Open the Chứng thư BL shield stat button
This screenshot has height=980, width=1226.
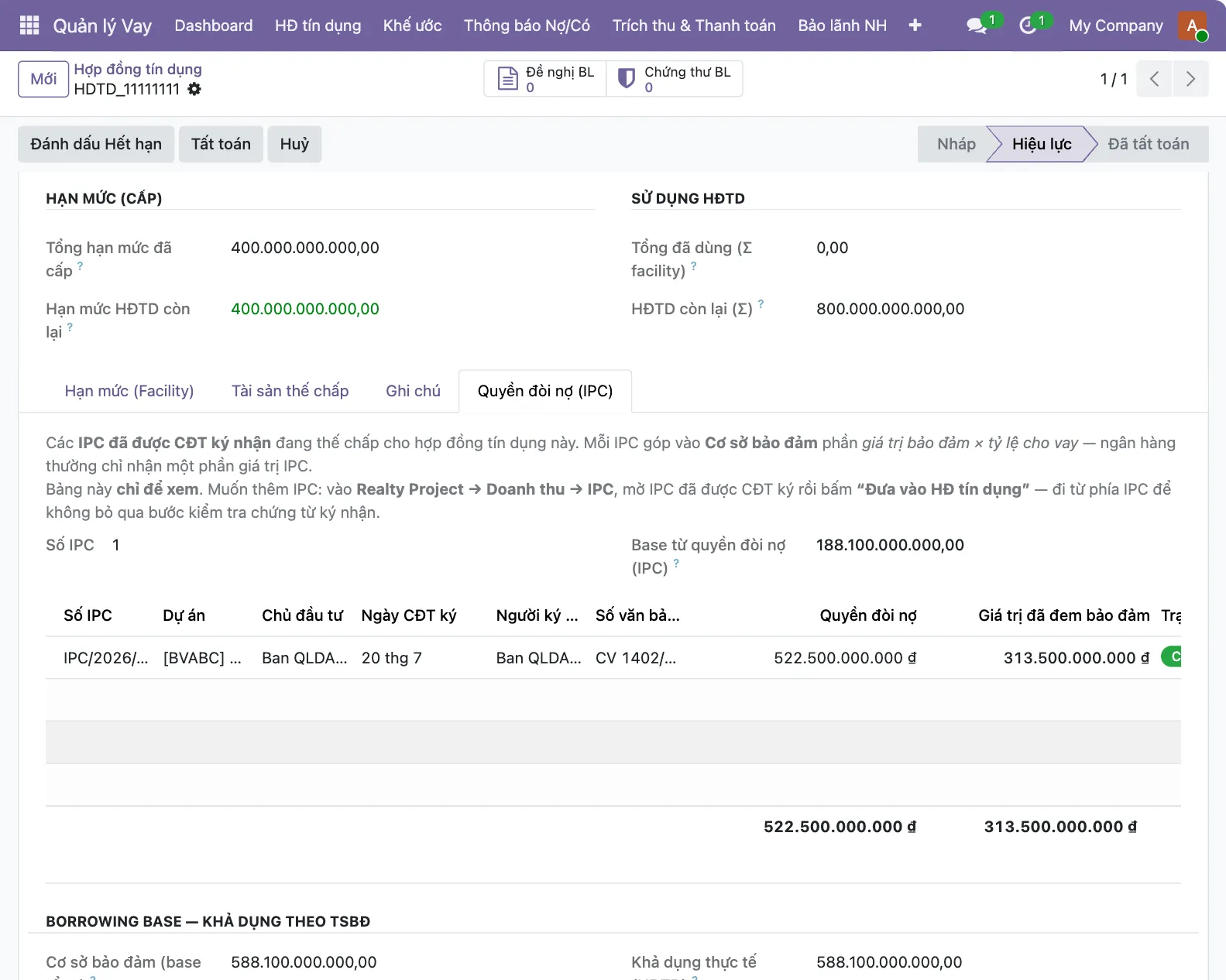coord(675,79)
